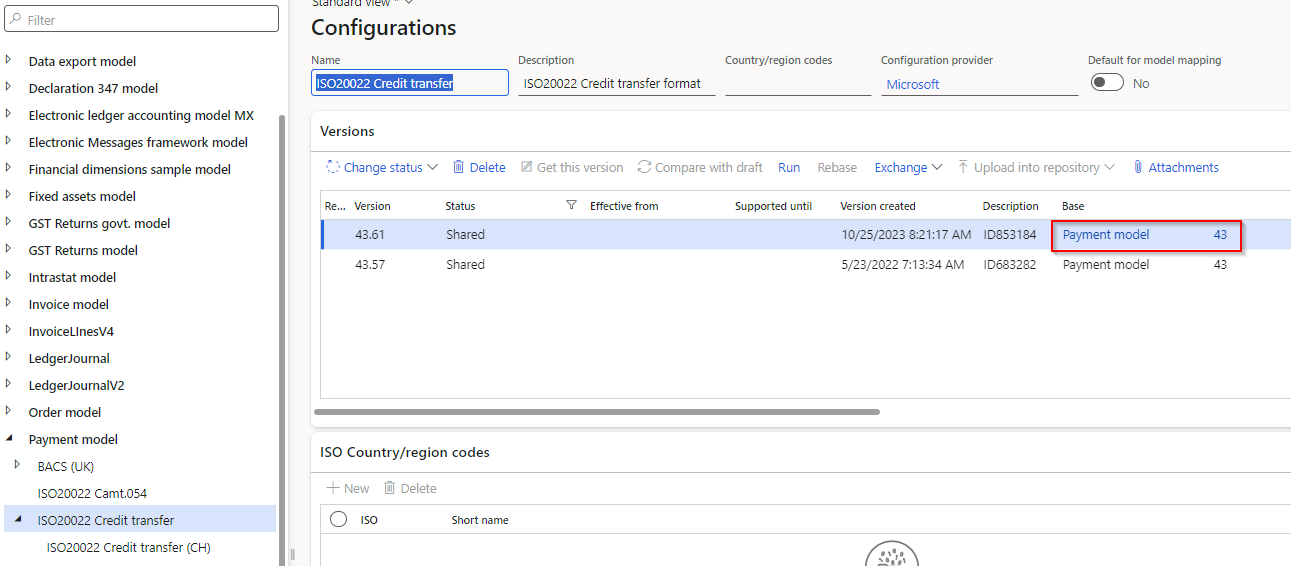Click Get this version button
Image resolution: width=1291 pixels, height=566 pixels.
coord(572,167)
